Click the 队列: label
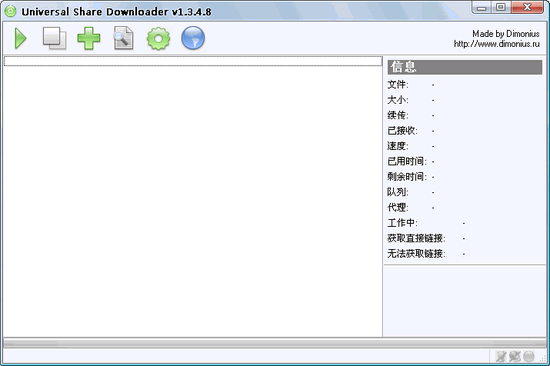 [x=398, y=192]
